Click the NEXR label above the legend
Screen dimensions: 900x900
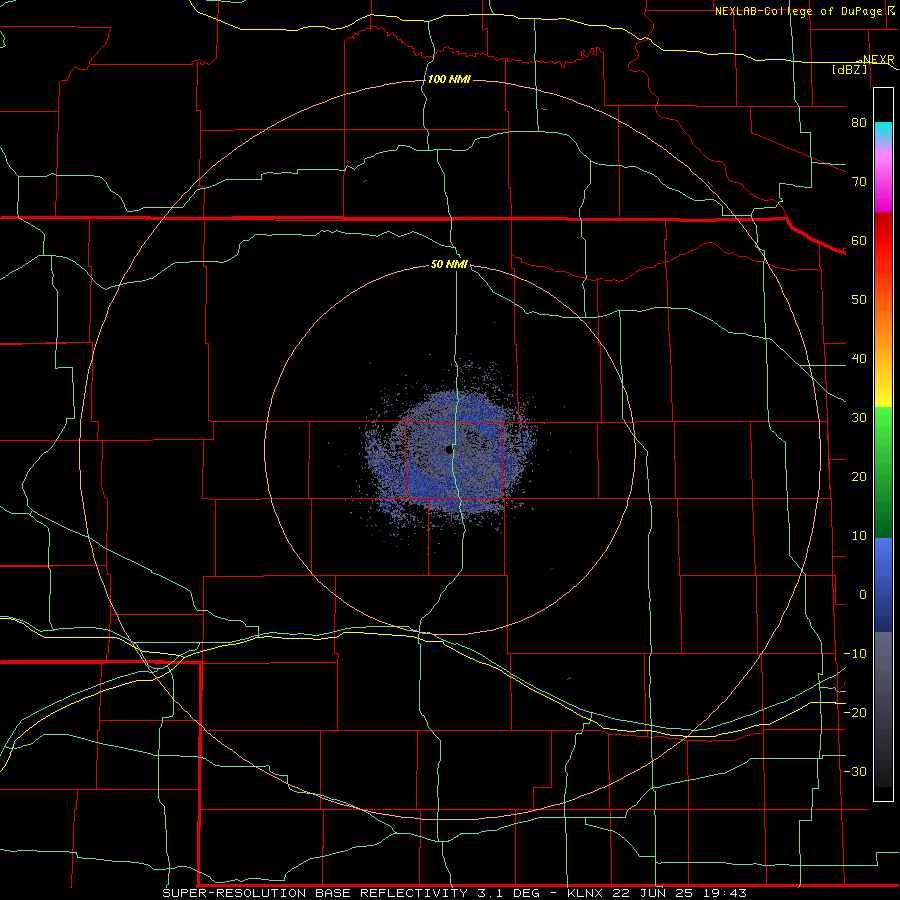click(x=878, y=60)
